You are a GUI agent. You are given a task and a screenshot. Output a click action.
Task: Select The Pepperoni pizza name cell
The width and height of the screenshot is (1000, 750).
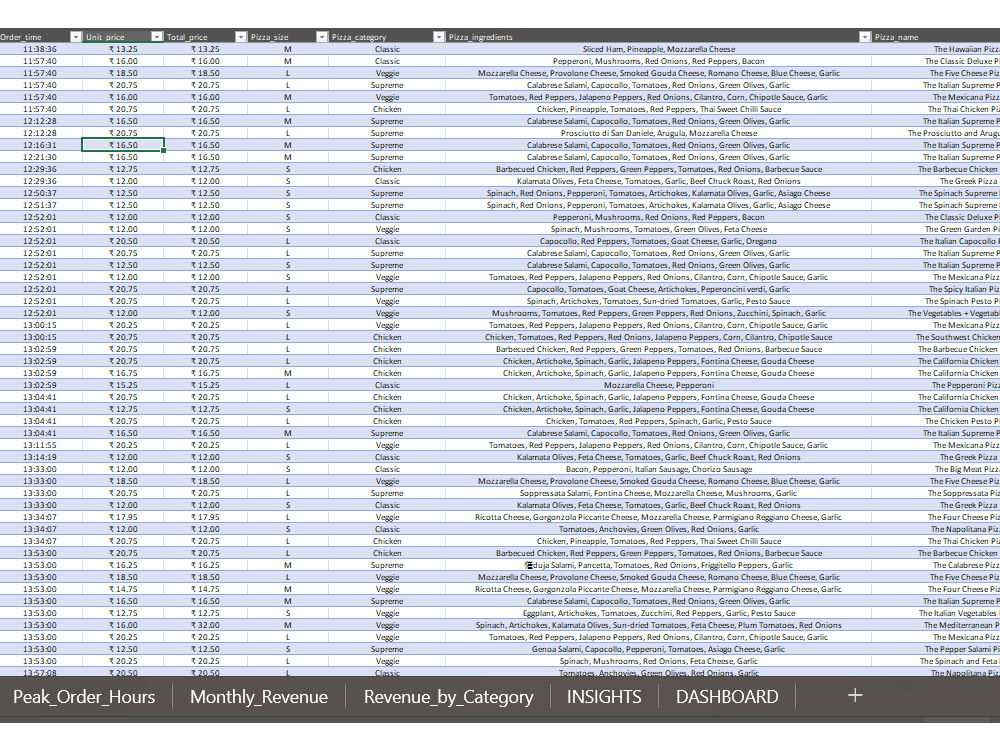click(936, 385)
